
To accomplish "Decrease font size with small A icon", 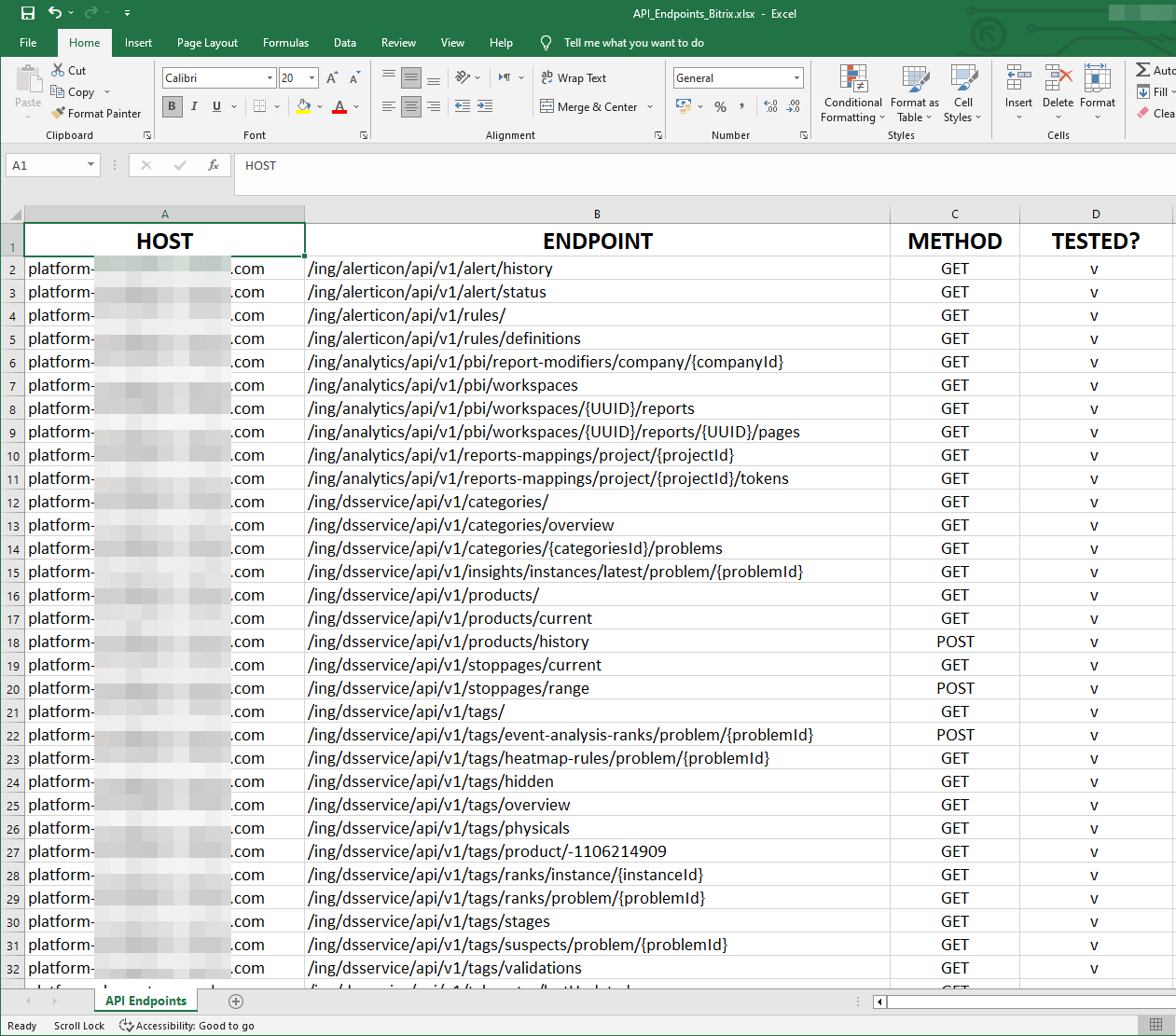I will click(x=354, y=78).
